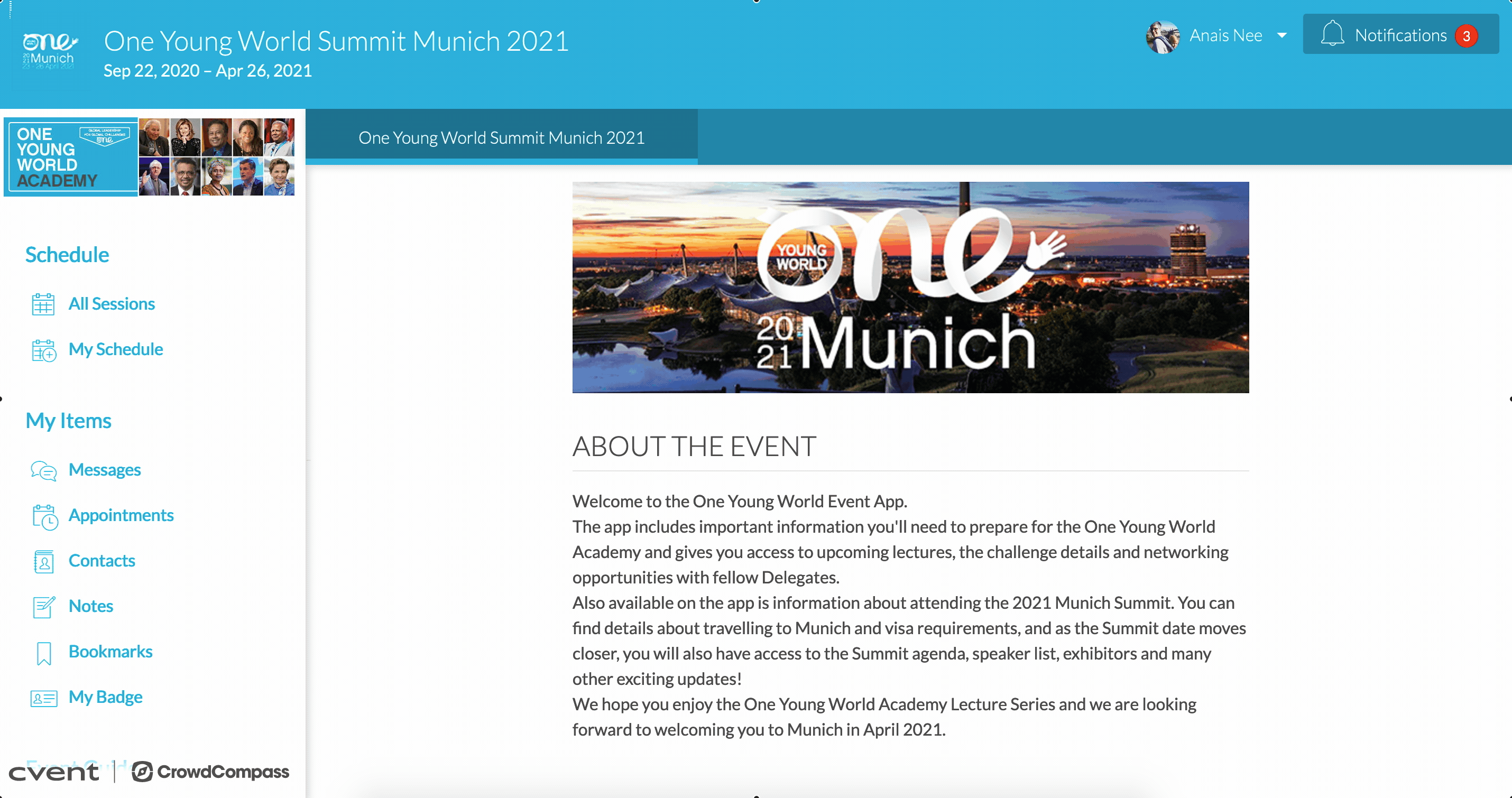Image resolution: width=1512 pixels, height=798 pixels.
Task: Open the My Badge link
Action: coord(106,697)
